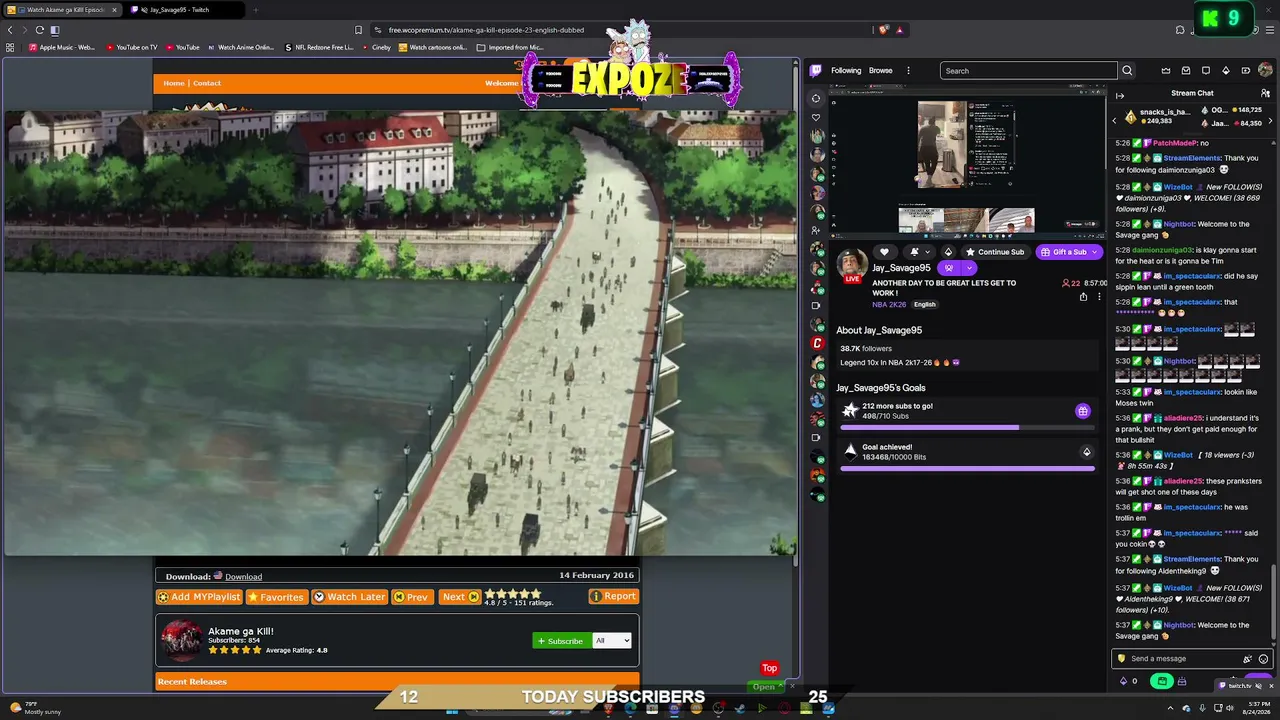Click the bookmark icon in the address bar
The width and height of the screenshot is (1280, 720).
[x=358, y=30]
